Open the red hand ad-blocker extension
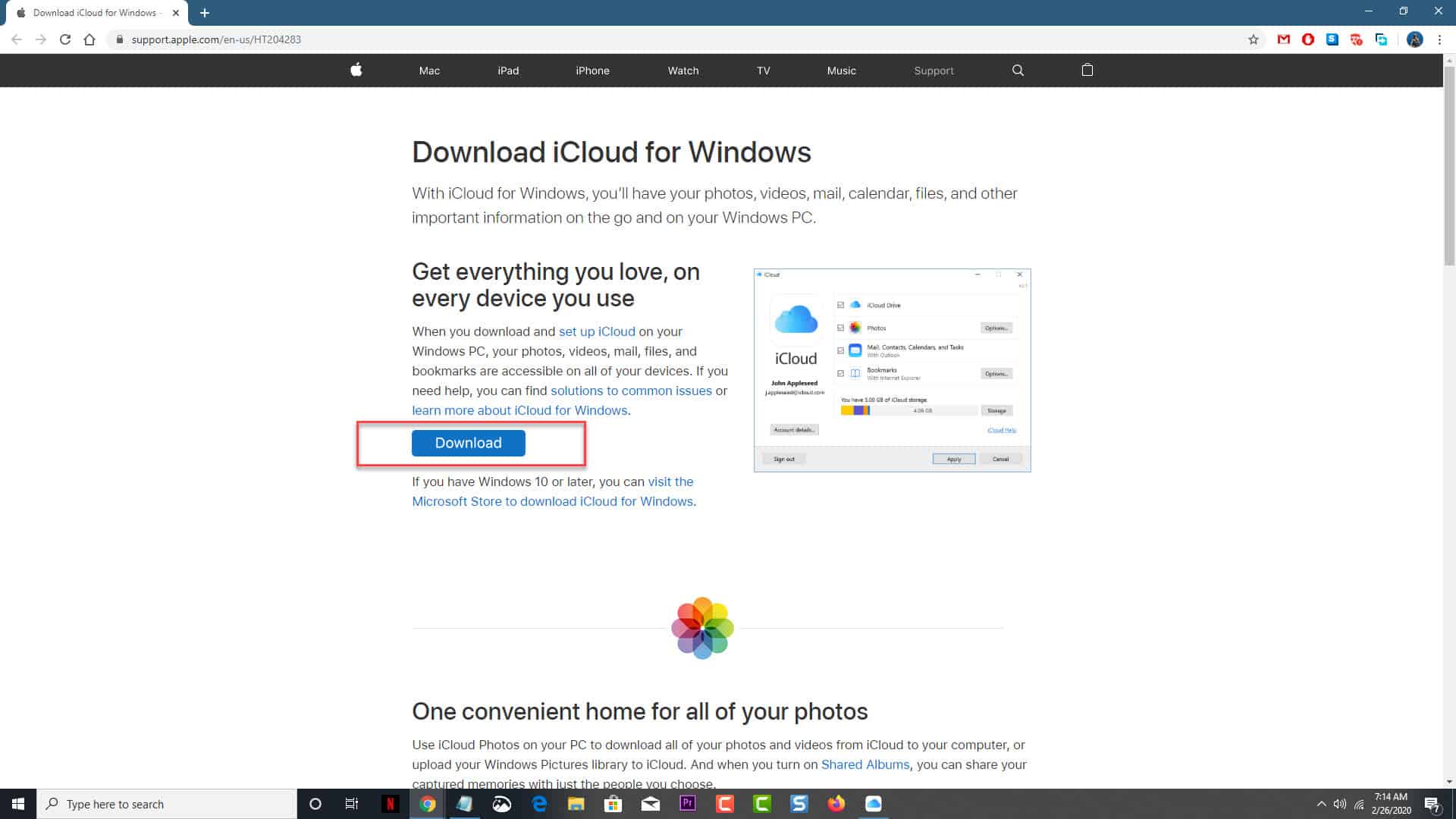This screenshot has height=819, width=1456. [x=1307, y=39]
